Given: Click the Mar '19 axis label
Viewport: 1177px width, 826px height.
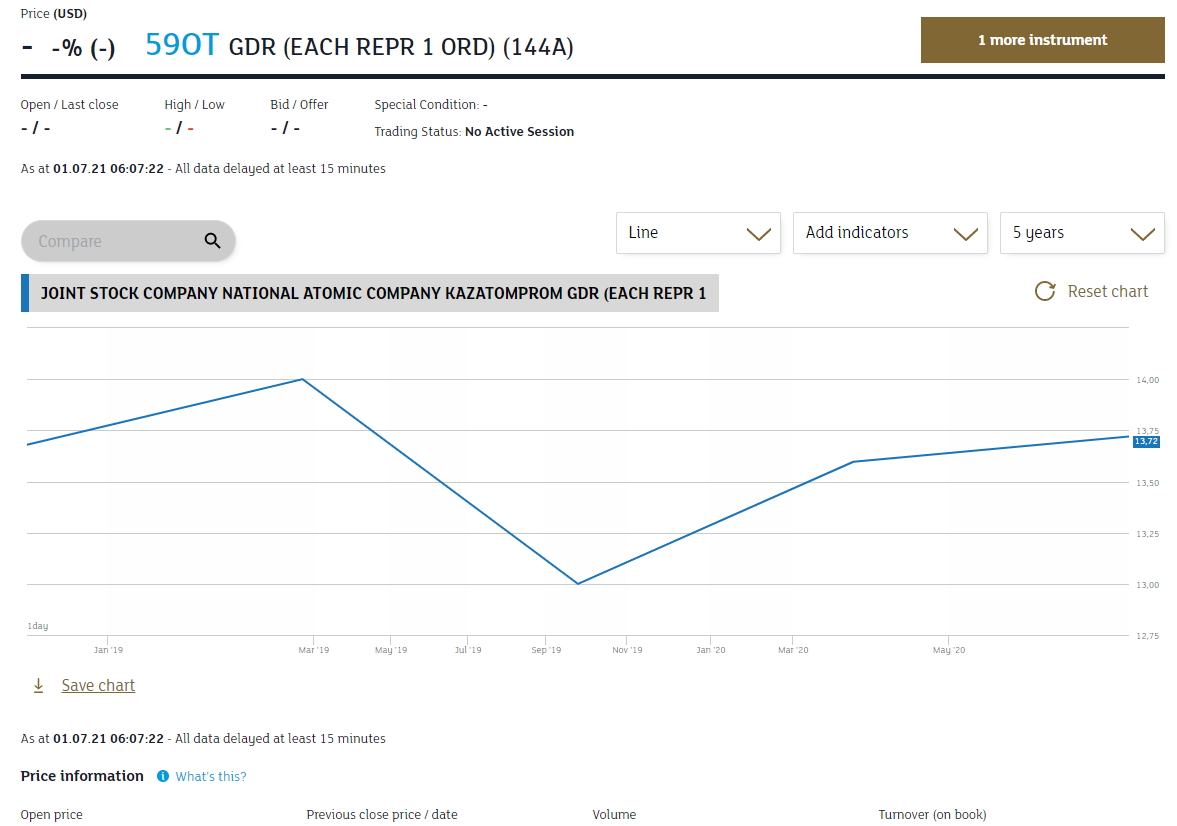Looking at the screenshot, I should [x=314, y=650].
